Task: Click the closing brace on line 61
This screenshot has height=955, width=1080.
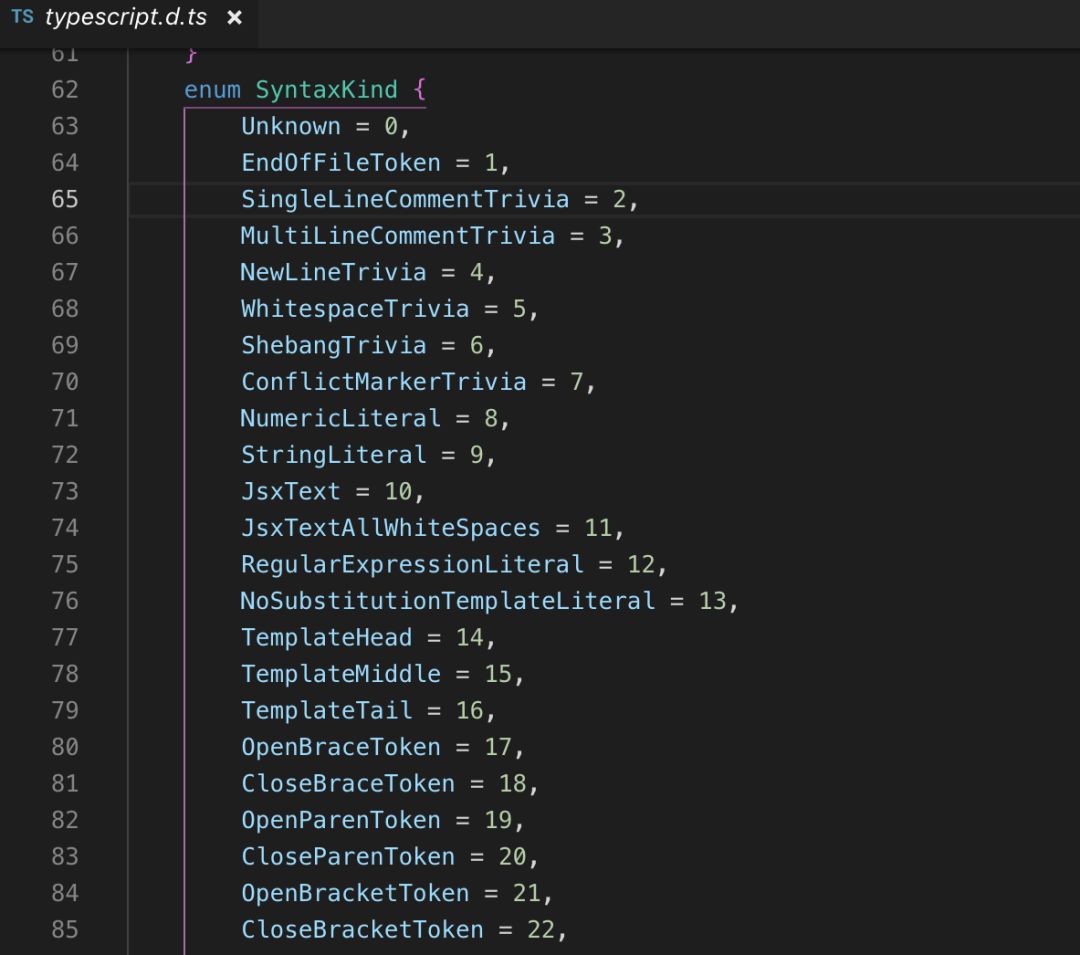Action: 192,54
